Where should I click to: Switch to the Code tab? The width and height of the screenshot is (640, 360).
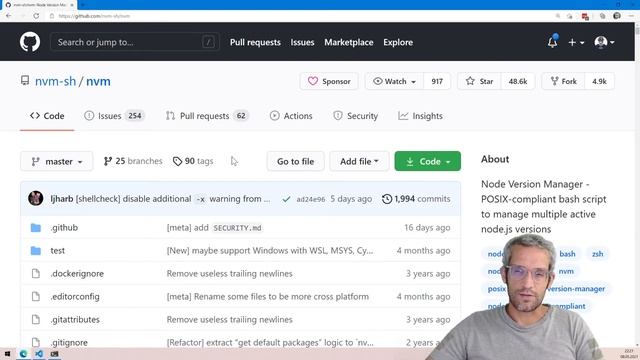coord(47,116)
